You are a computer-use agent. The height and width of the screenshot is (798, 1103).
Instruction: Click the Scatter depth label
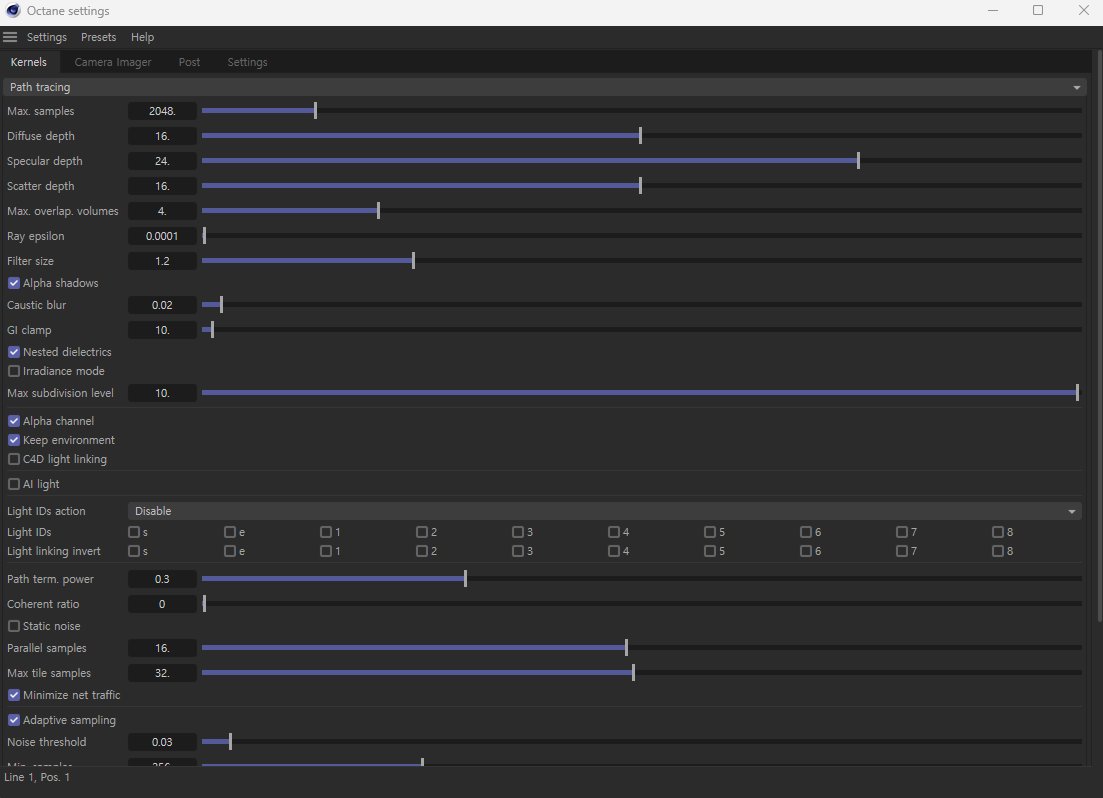[41, 186]
